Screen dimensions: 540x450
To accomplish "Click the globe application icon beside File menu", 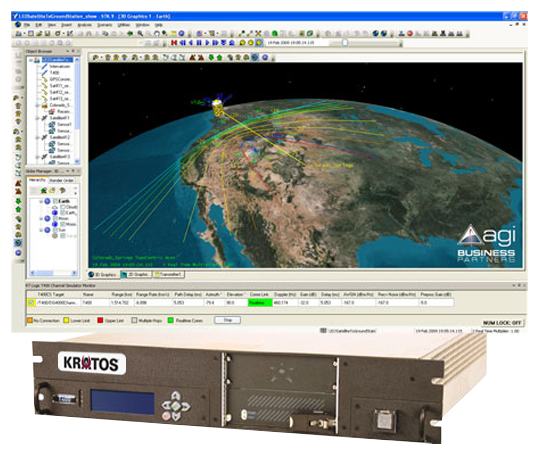I will [x=18, y=25].
